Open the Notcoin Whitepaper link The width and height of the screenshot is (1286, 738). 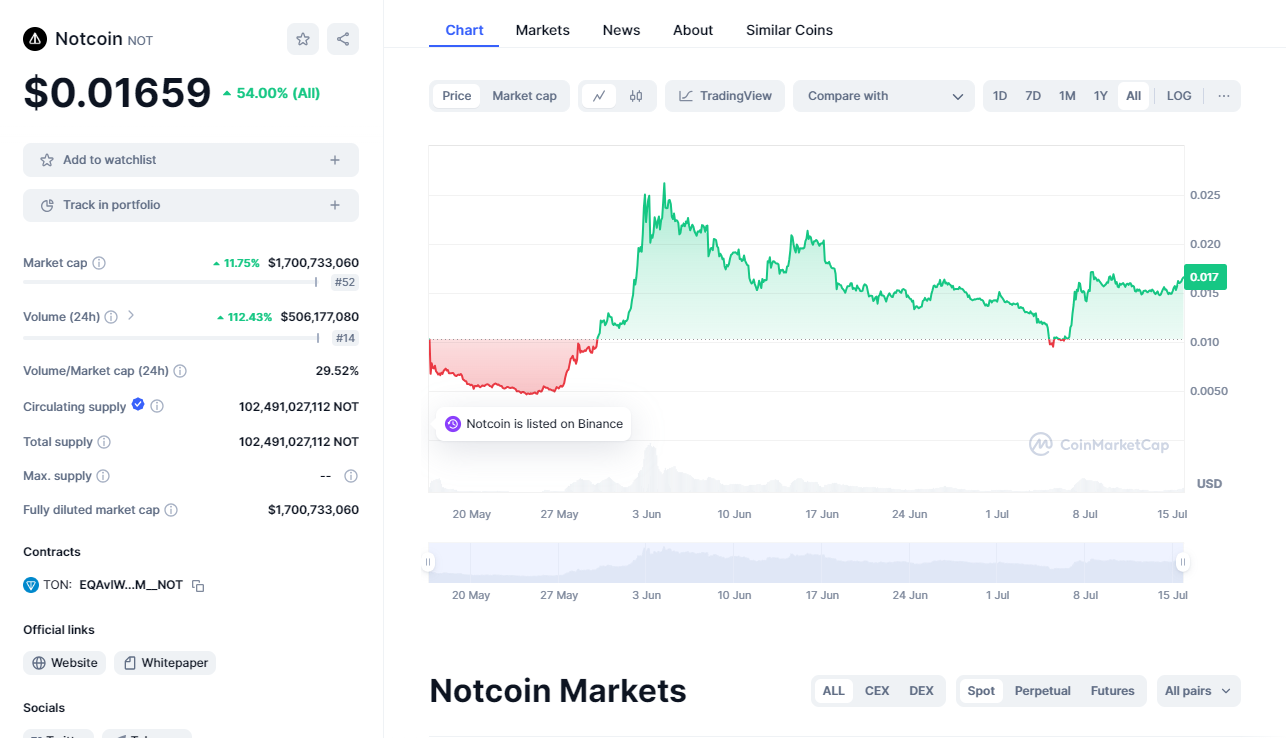(x=164, y=662)
